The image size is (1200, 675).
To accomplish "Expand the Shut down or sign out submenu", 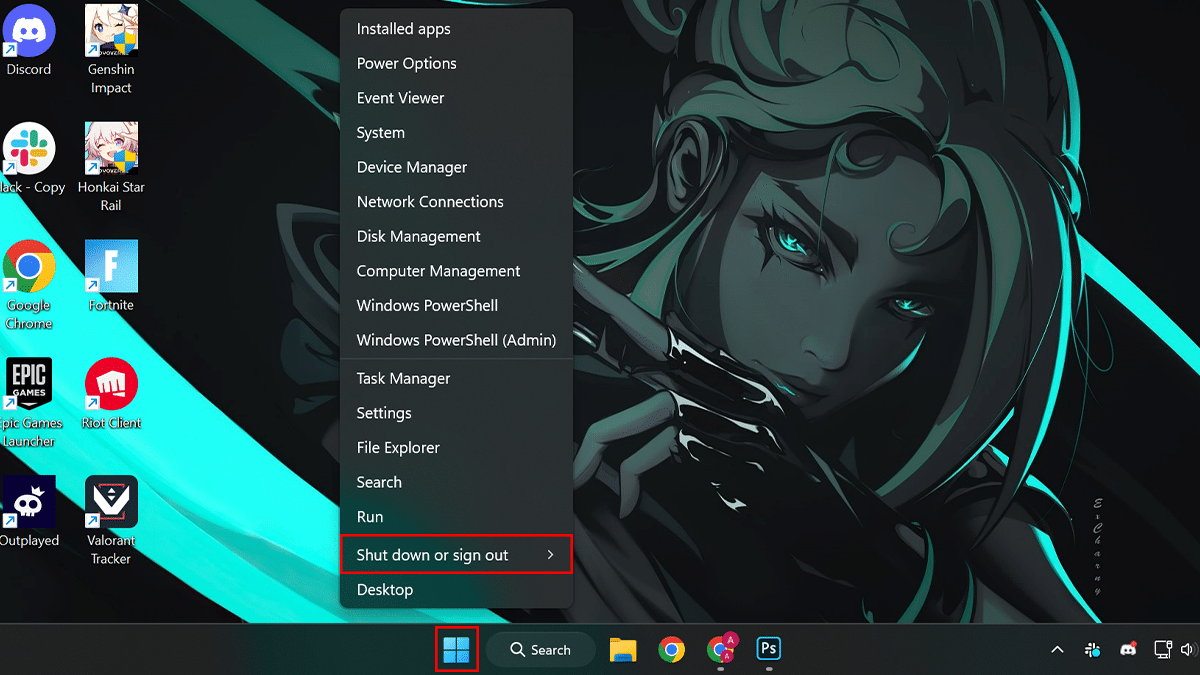I will tap(456, 555).
